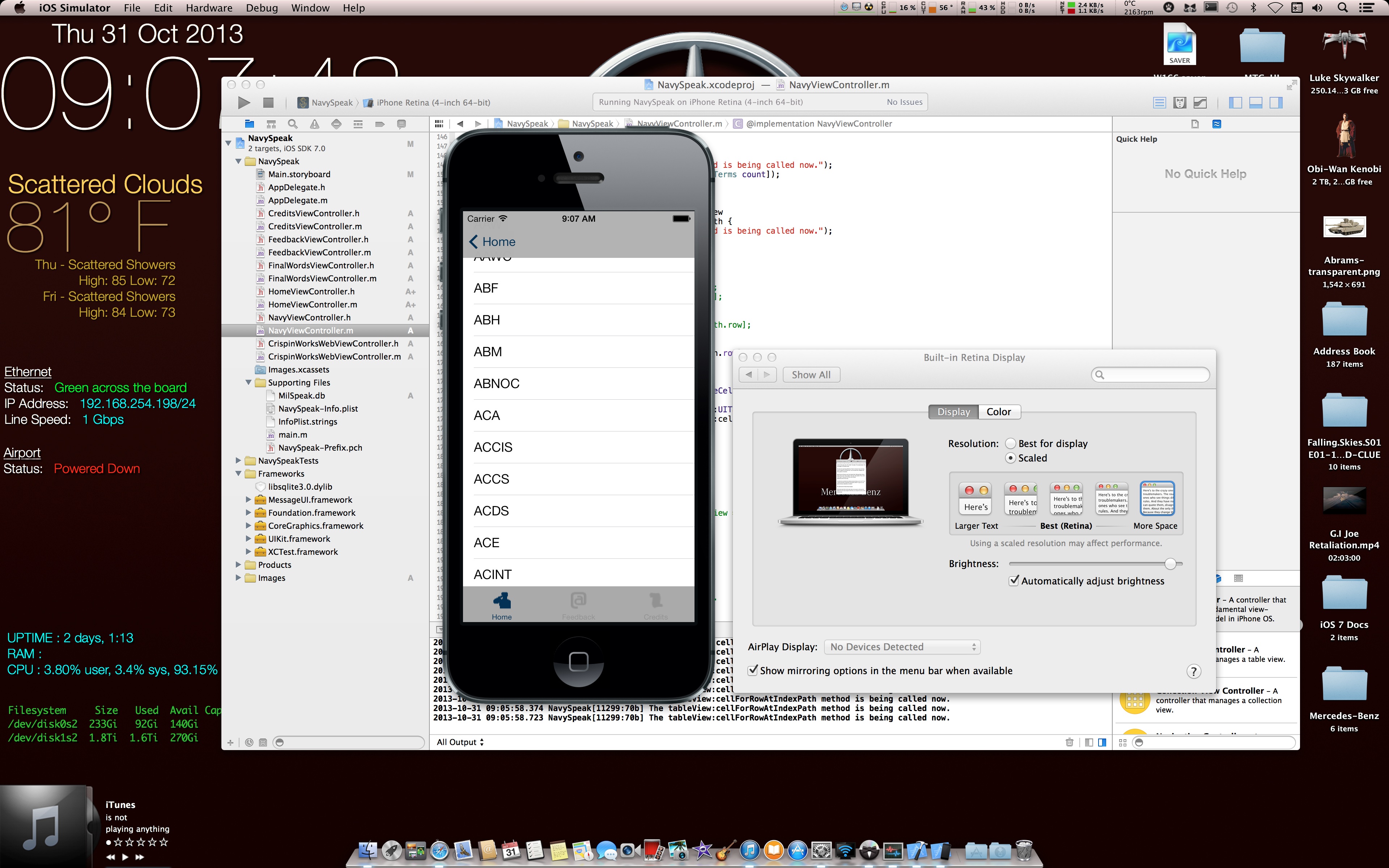Toggle the Debug area visibility button
The image size is (1389, 868).
(1256, 103)
